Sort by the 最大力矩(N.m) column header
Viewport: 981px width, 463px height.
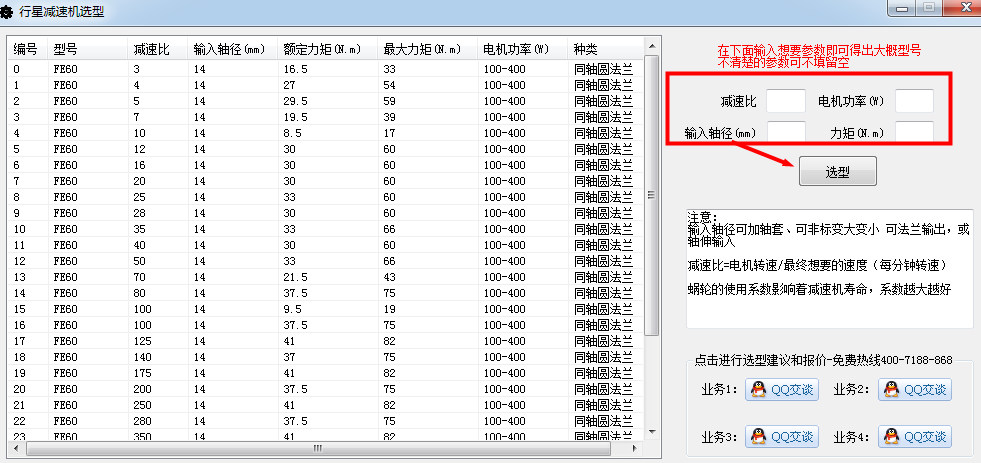click(x=427, y=49)
